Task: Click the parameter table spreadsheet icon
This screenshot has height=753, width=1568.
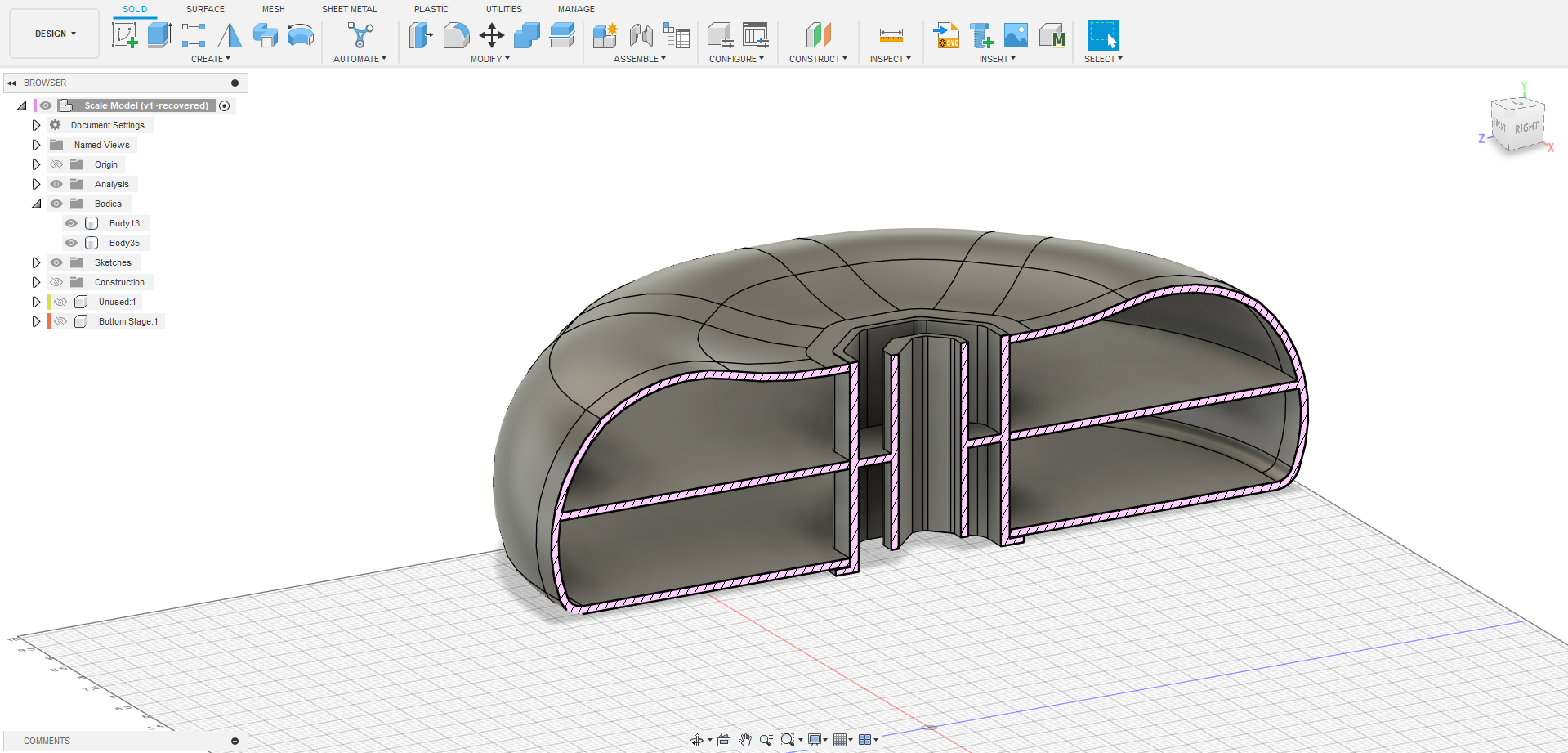Action: (x=756, y=35)
